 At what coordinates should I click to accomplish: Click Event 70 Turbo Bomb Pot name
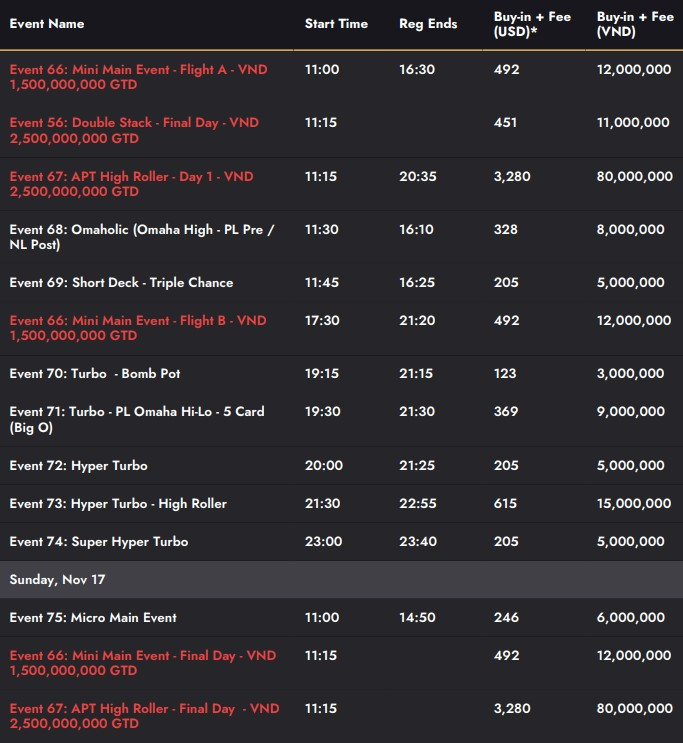point(95,374)
